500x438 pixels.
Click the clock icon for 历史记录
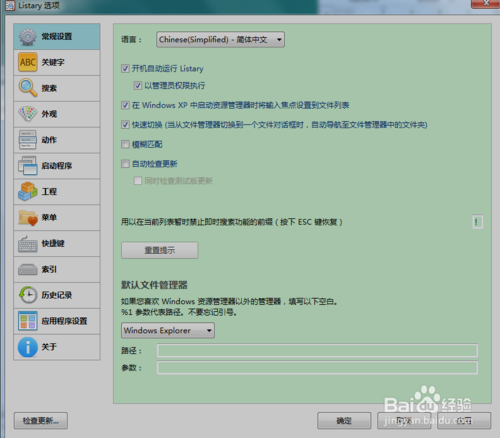point(28,295)
